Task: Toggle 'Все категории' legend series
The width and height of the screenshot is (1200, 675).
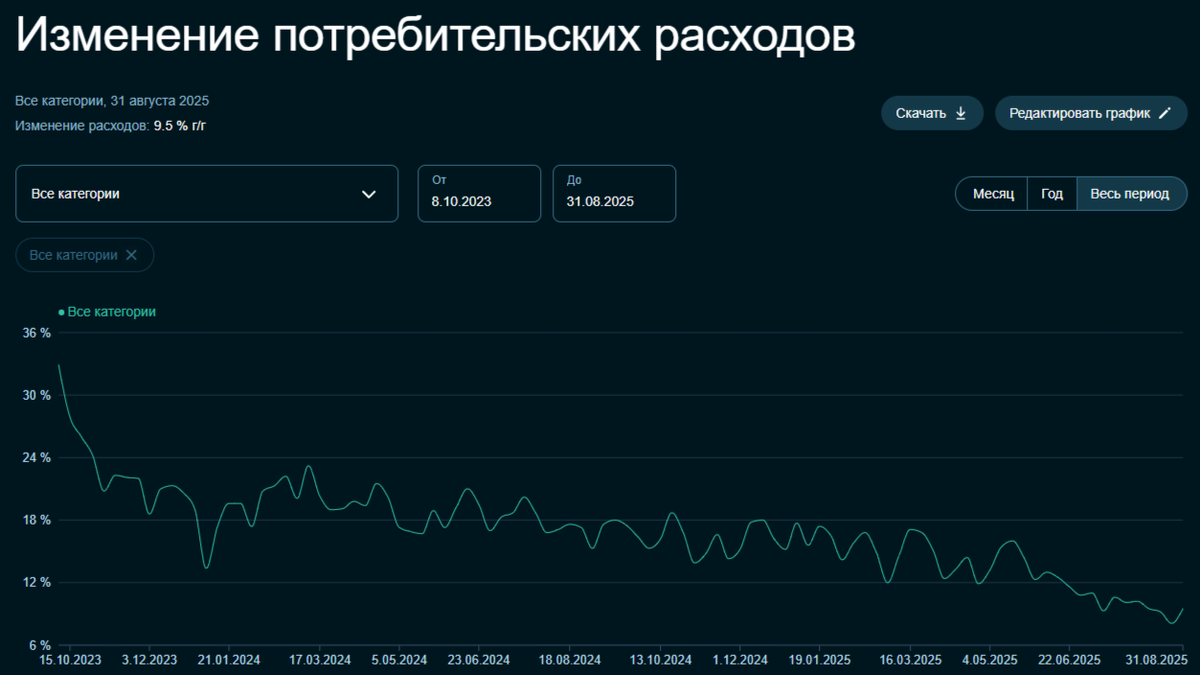Action: [x=107, y=312]
